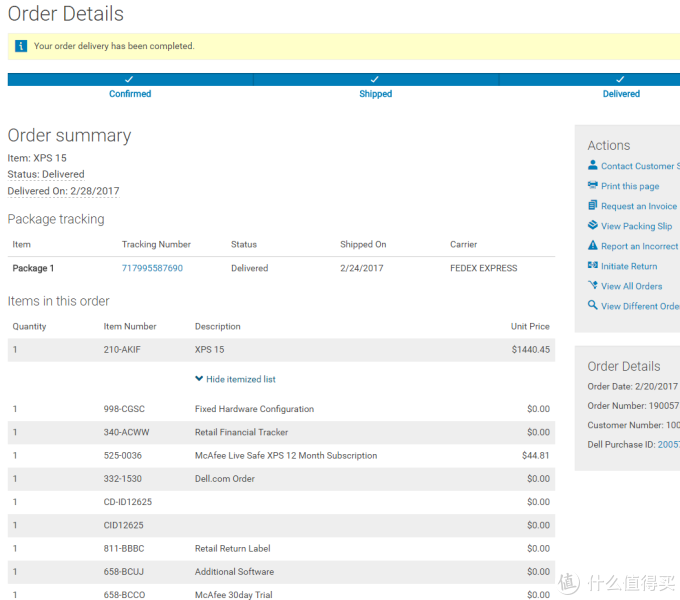The height and width of the screenshot is (600, 680).
Task: Open View Packing Slip link
Action: (636, 226)
